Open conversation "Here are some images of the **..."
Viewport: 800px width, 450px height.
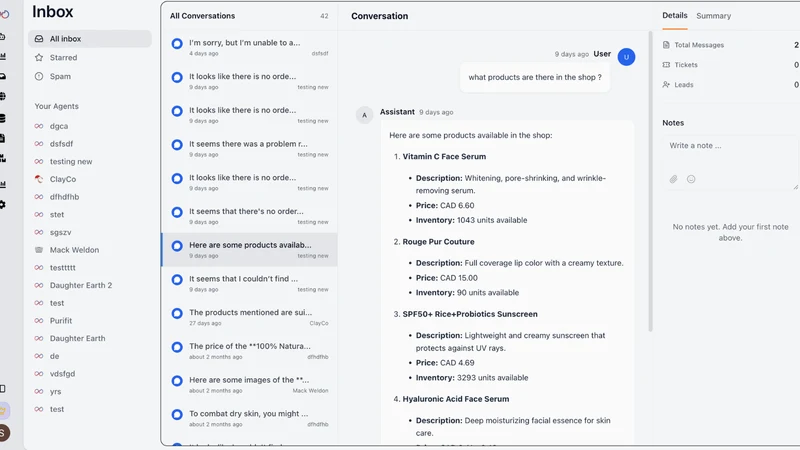(249, 384)
